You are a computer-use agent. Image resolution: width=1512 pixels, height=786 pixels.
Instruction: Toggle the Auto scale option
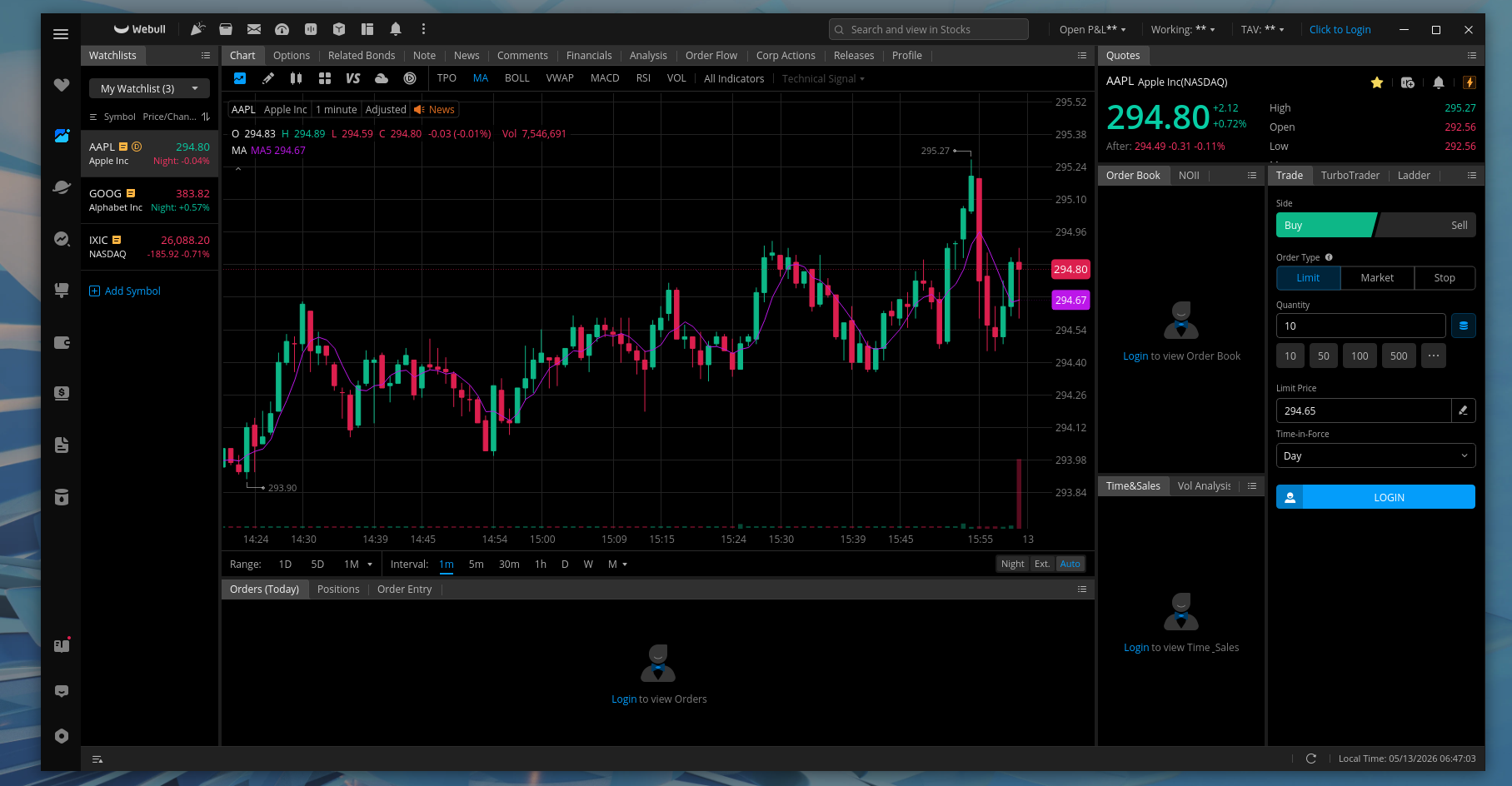pos(1070,564)
